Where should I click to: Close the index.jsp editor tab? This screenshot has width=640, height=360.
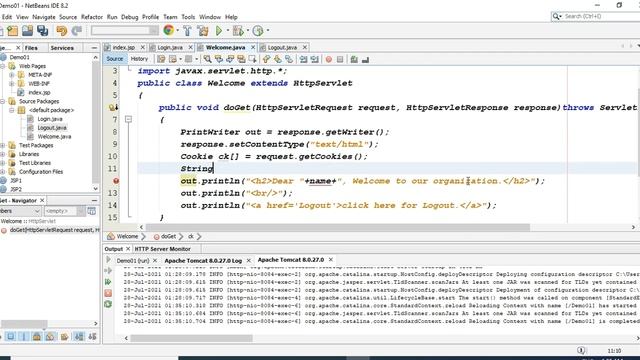pos(142,47)
